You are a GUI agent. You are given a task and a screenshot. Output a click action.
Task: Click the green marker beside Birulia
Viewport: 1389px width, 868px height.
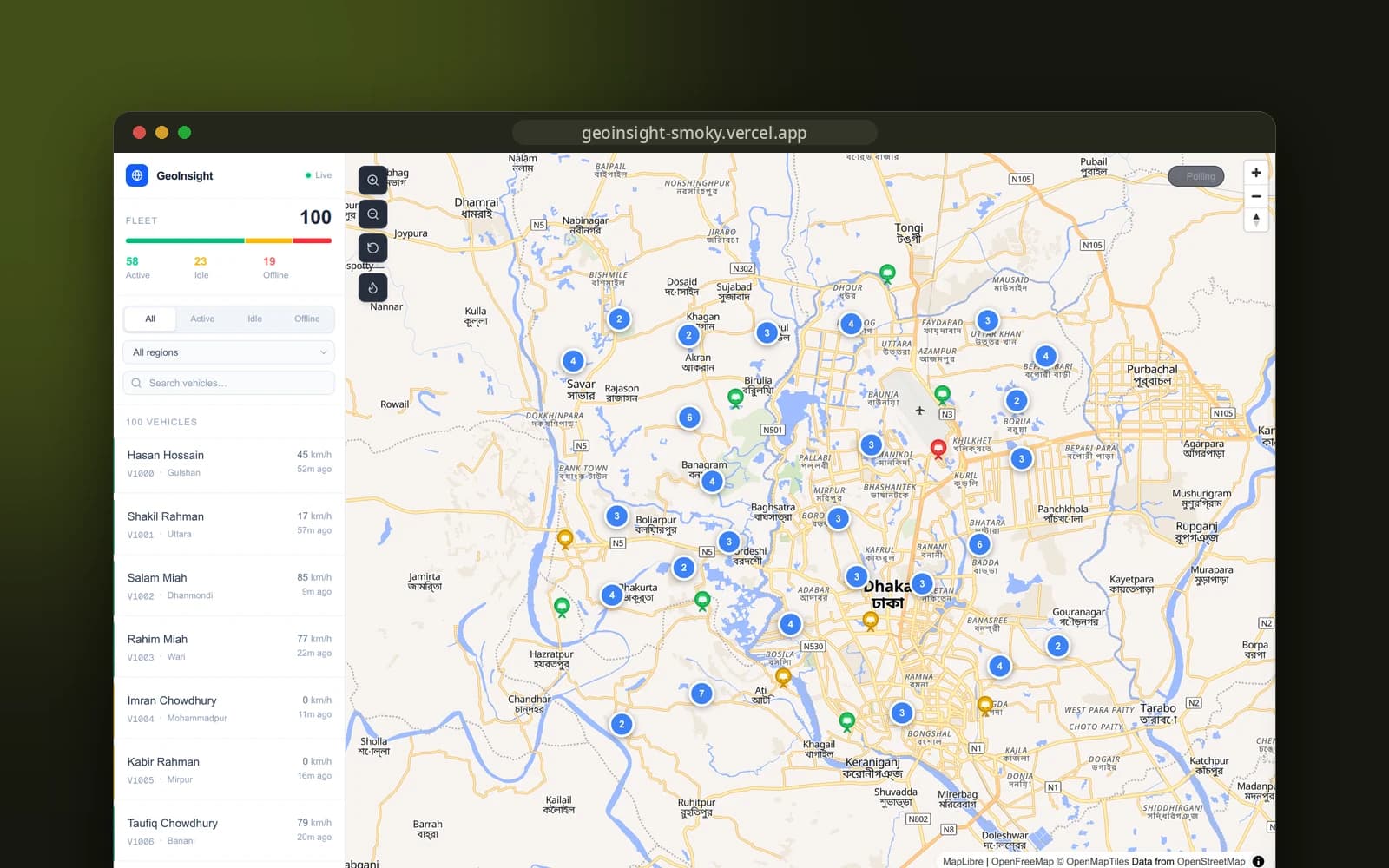click(x=735, y=398)
